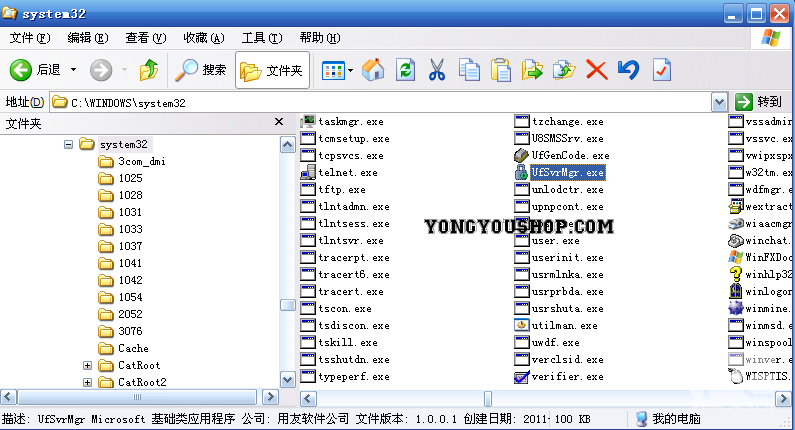Image resolution: width=795 pixels, height=430 pixels.
Task: Expand the address bar dropdown
Action: click(719, 102)
